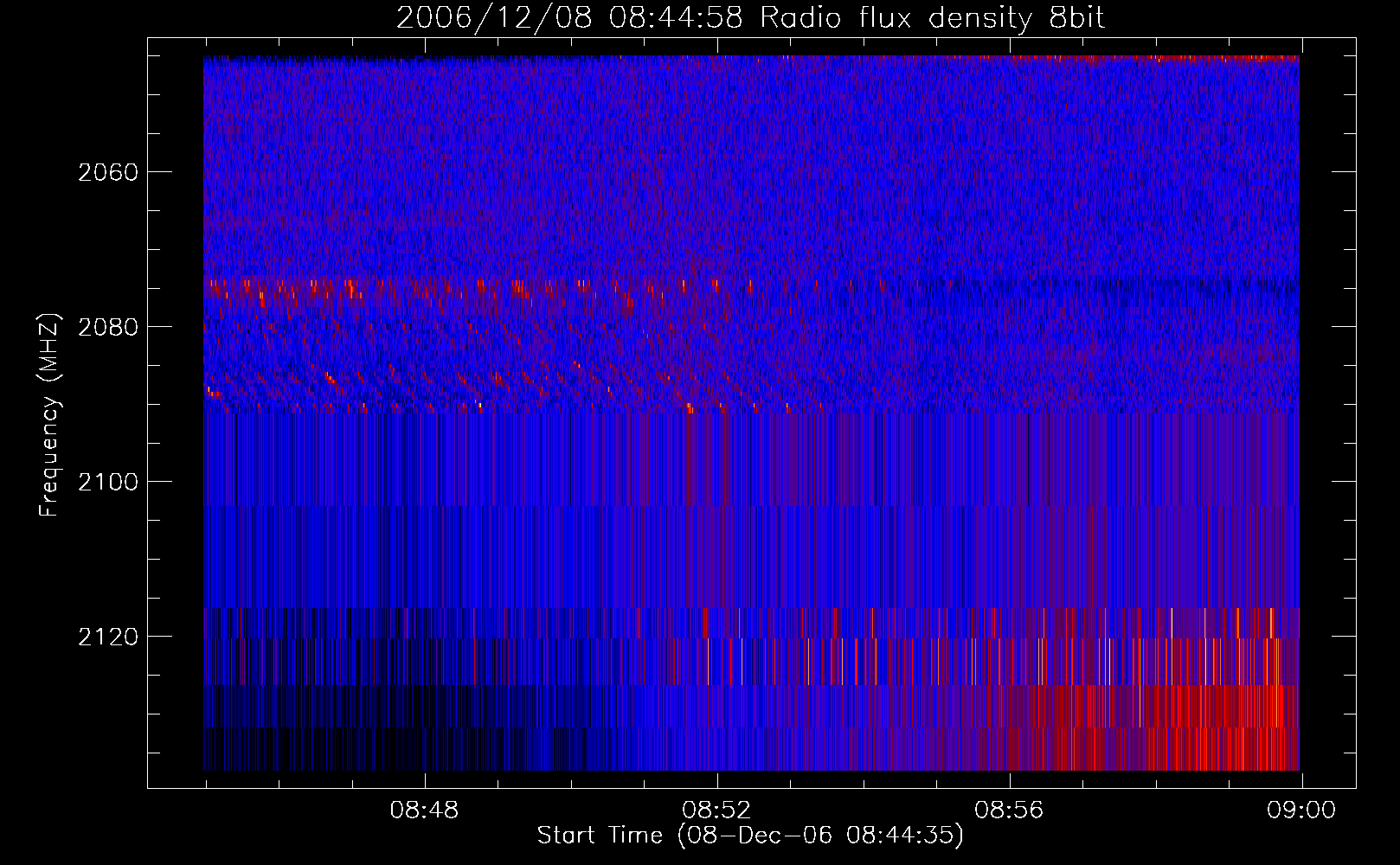Click the 08:48 time tick label
Screen dimensions: 1400x865
click(x=424, y=811)
